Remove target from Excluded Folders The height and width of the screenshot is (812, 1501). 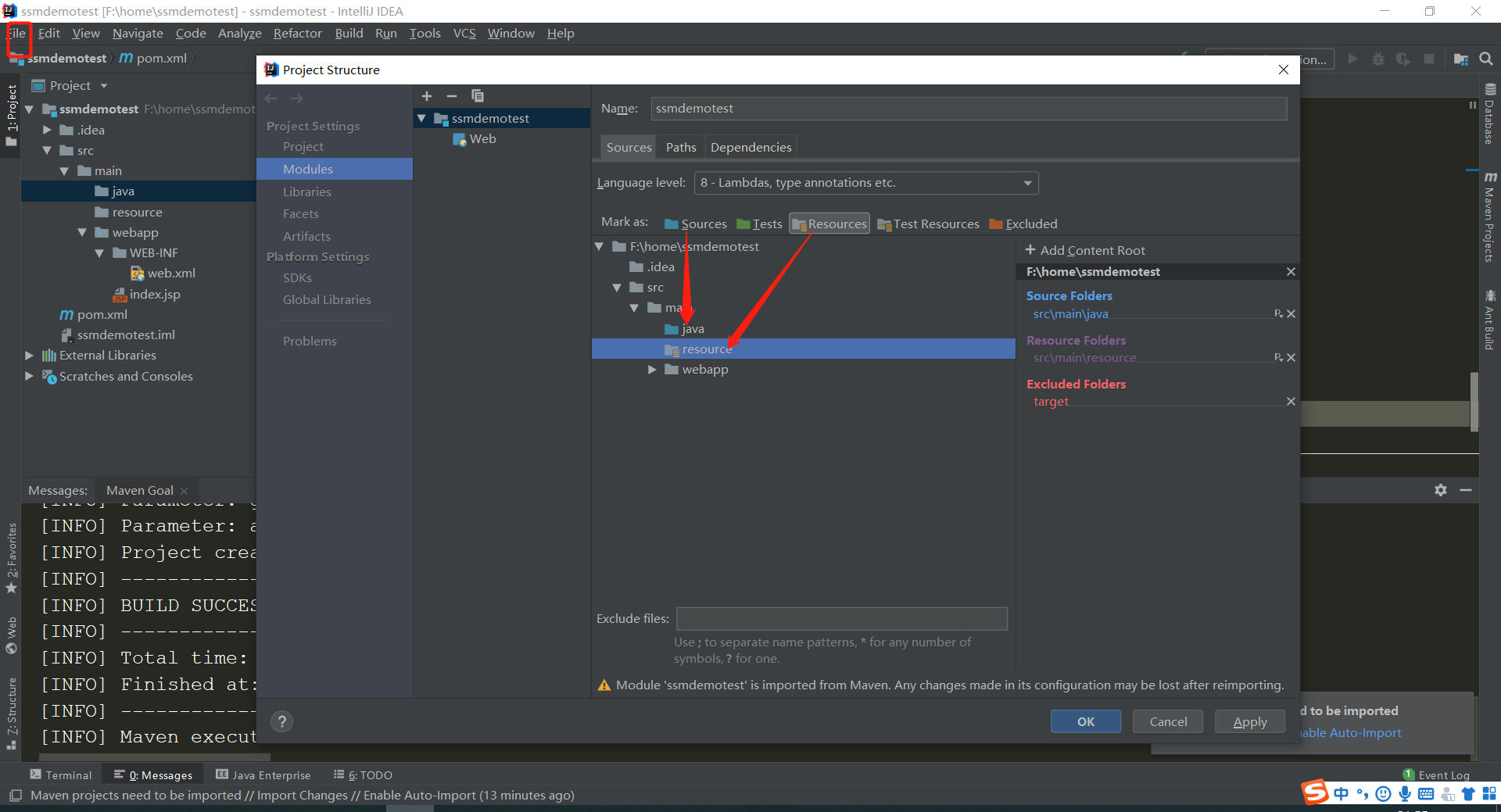1291,401
